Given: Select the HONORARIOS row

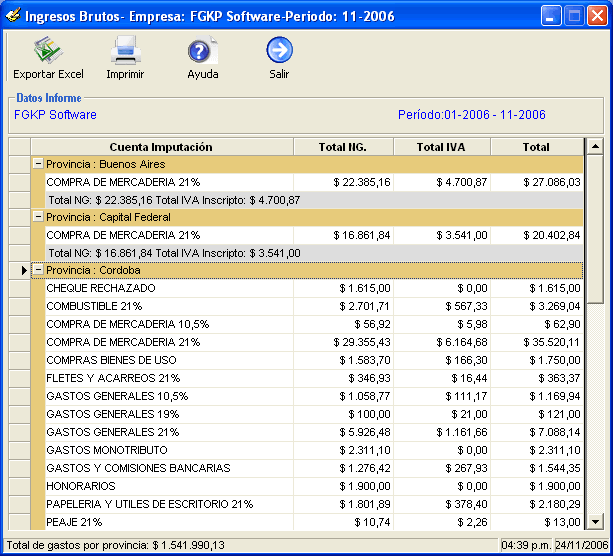Looking at the screenshot, I should (314, 486).
